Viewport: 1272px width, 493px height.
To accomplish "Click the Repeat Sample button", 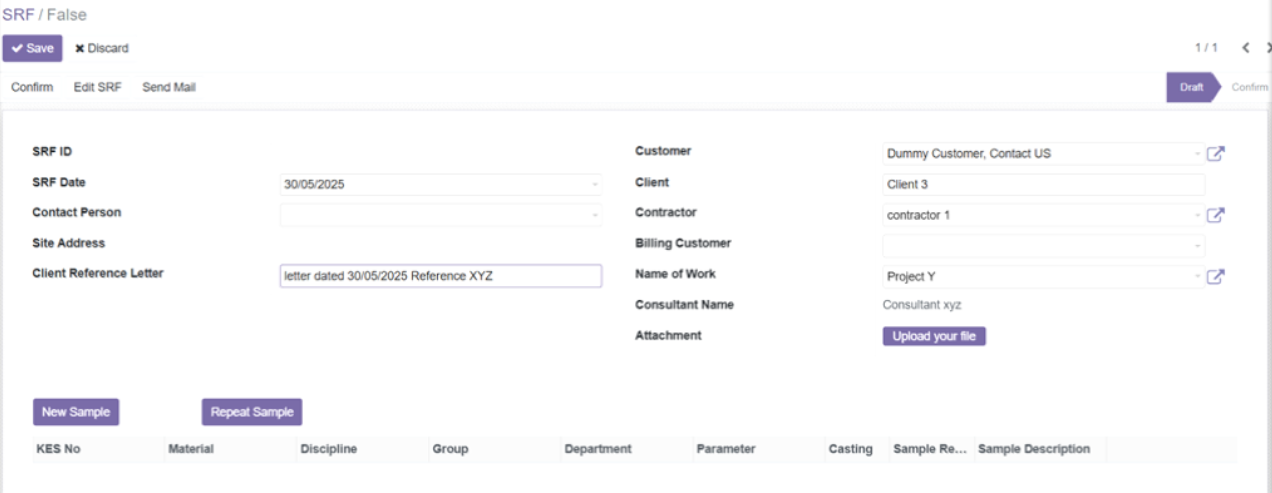I will tap(252, 412).
